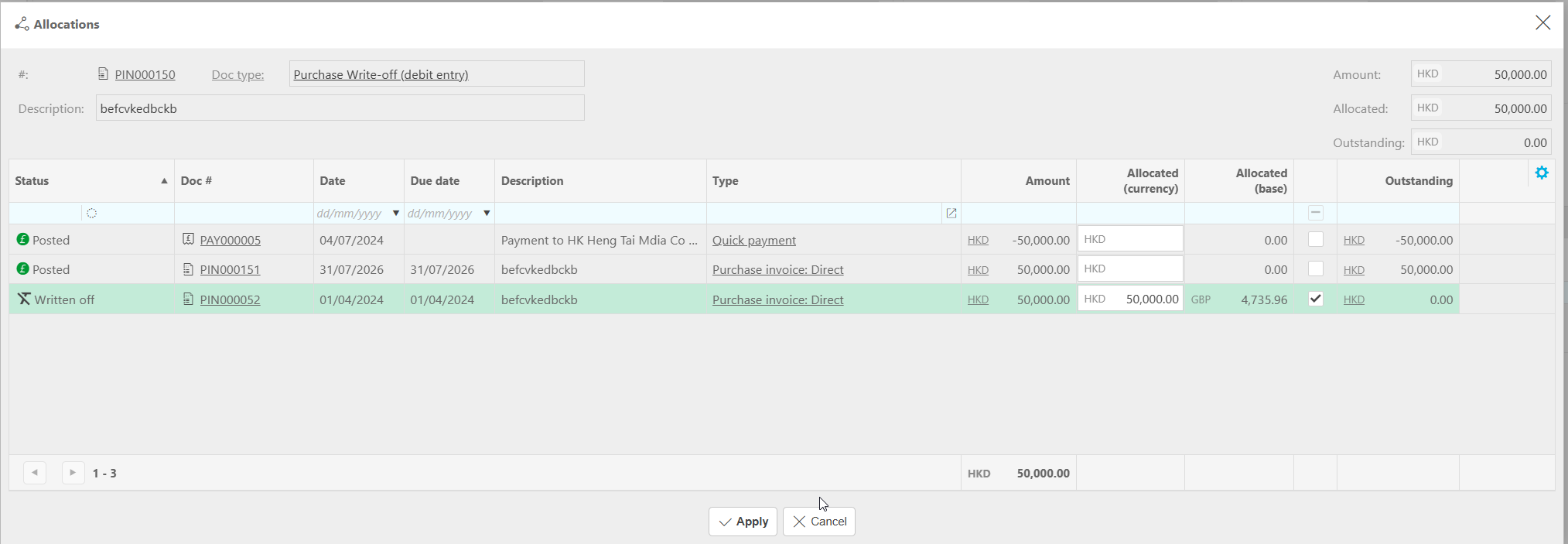Uncheck allocation checkbox for PIN000052 row
This screenshot has width=1568, height=544.
click(x=1315, y=299)
